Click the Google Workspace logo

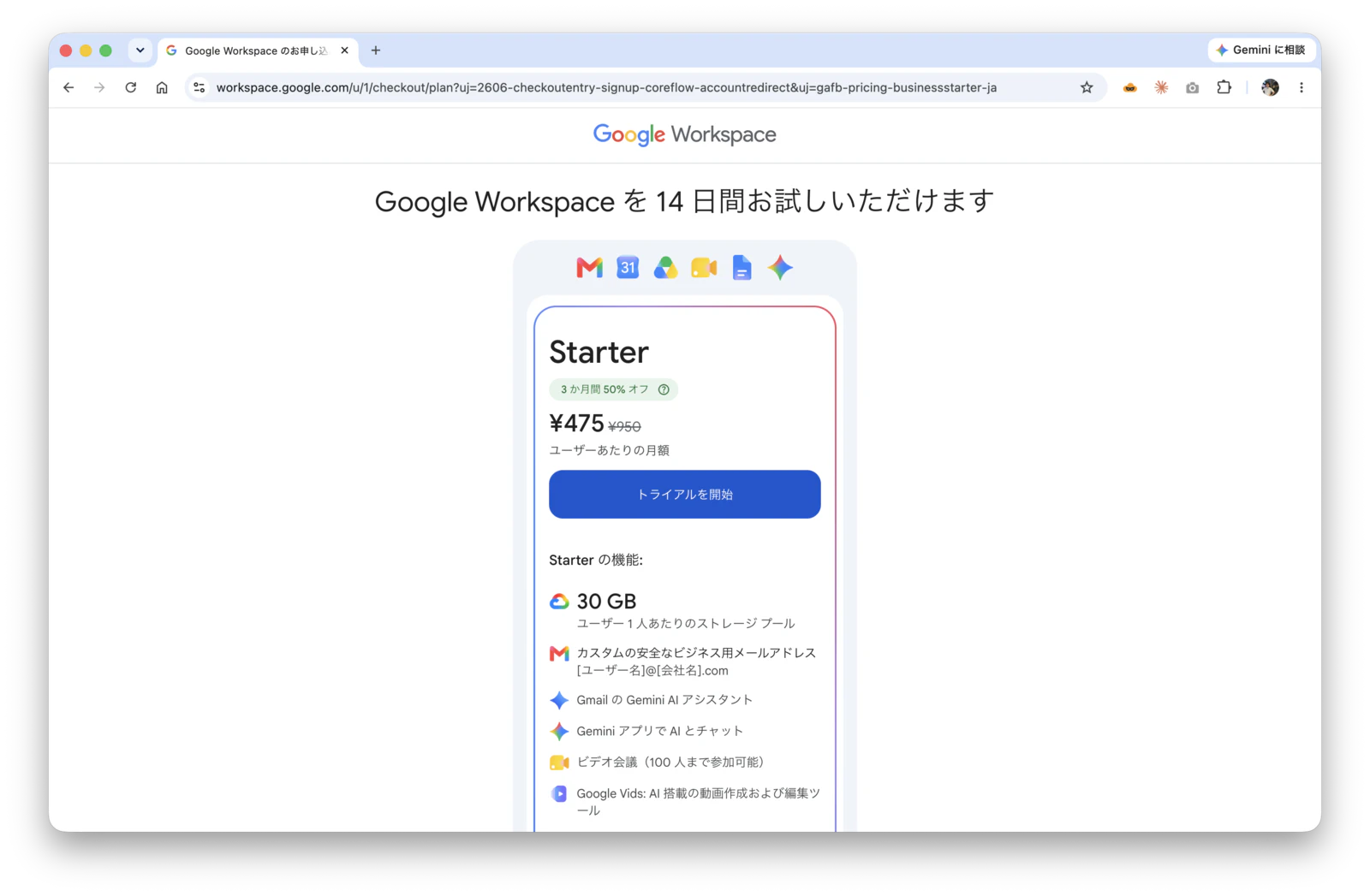coord(684,134)
